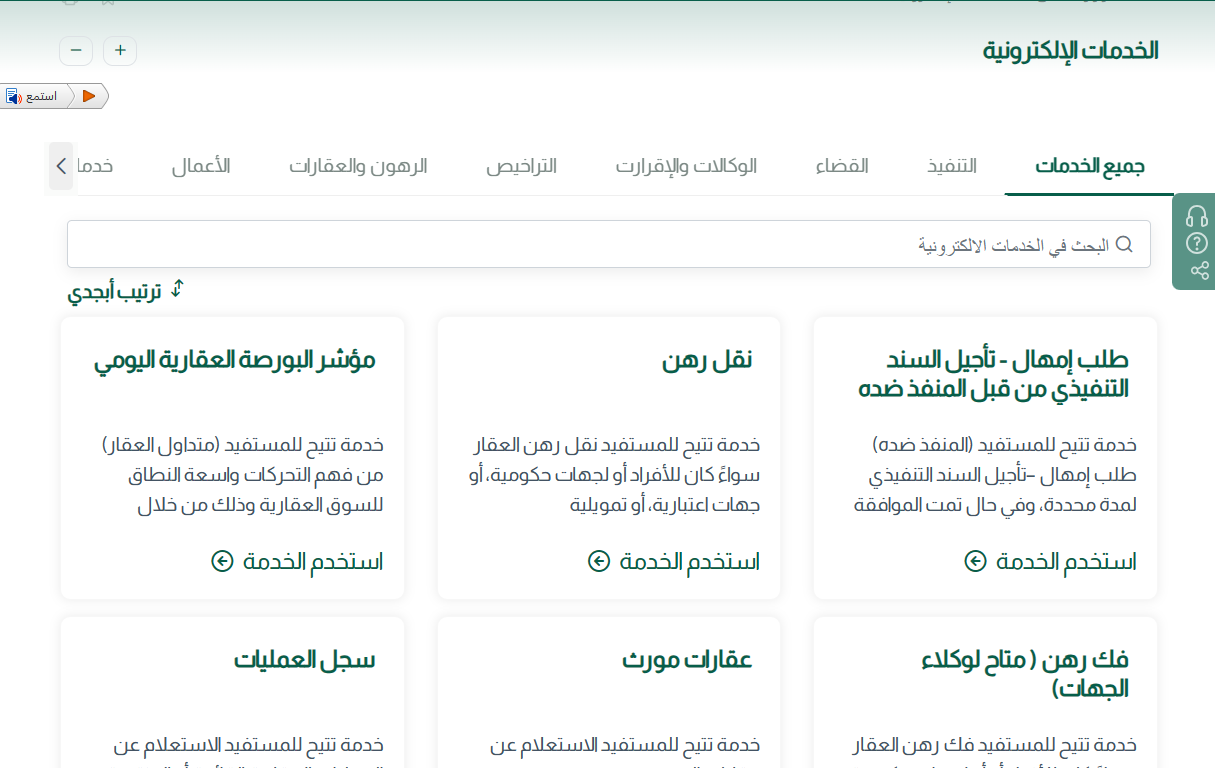This screenshot has height=768, width=1215.
Task: Click the headset support icon in side panel
Action: [1197, 216]
